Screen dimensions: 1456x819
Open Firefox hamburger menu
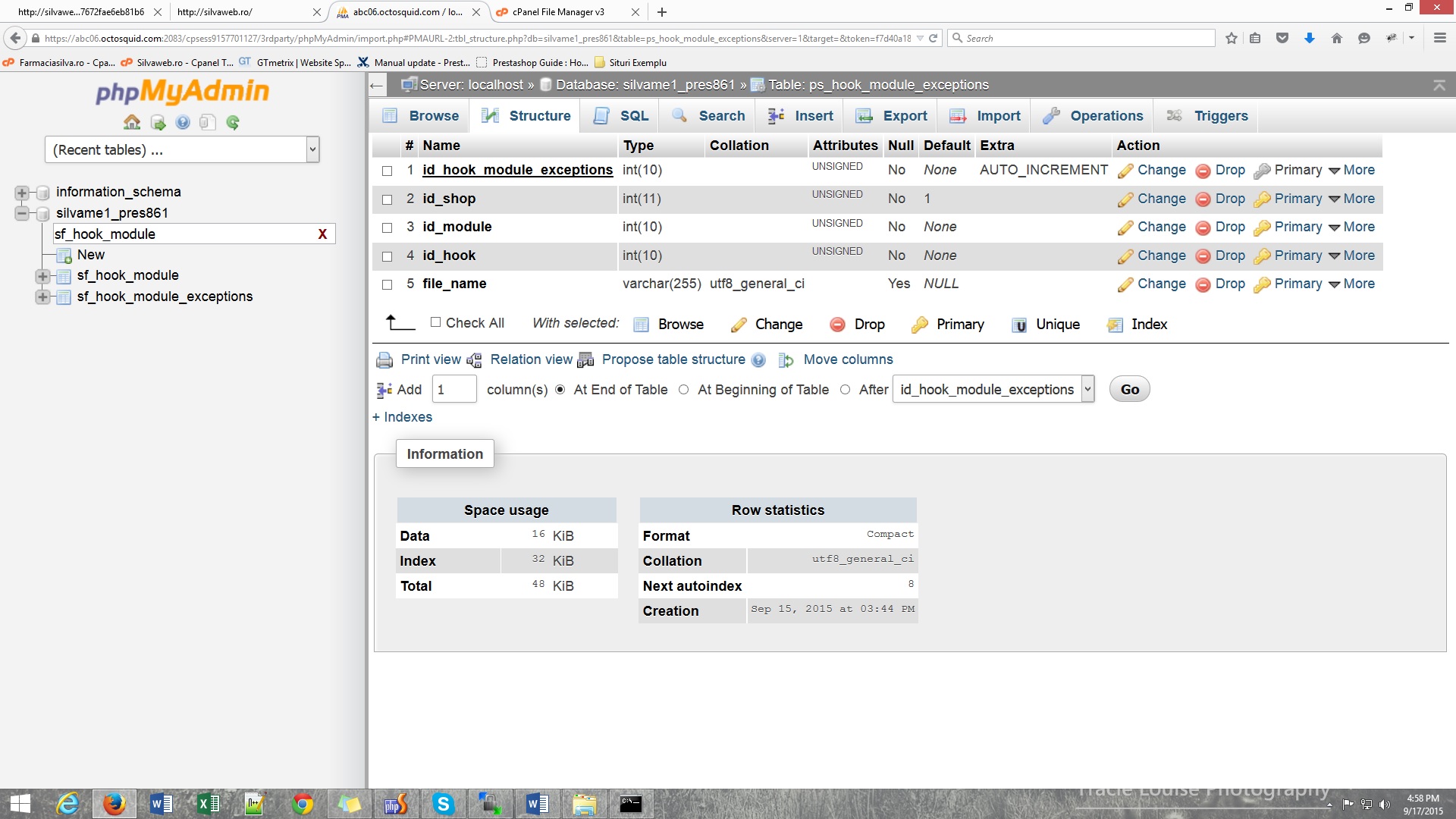click(1439, 38)
